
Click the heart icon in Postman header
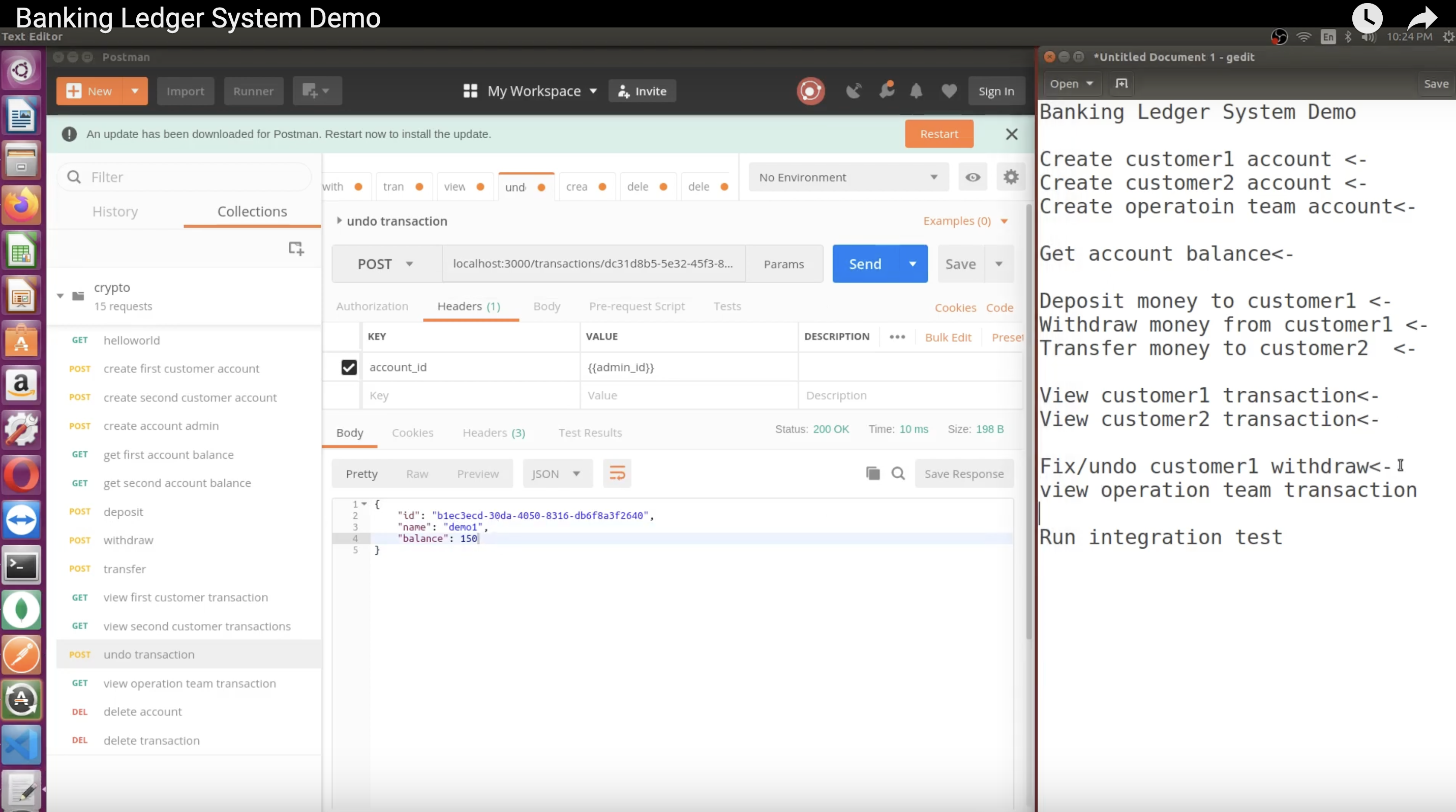point(949,91)
